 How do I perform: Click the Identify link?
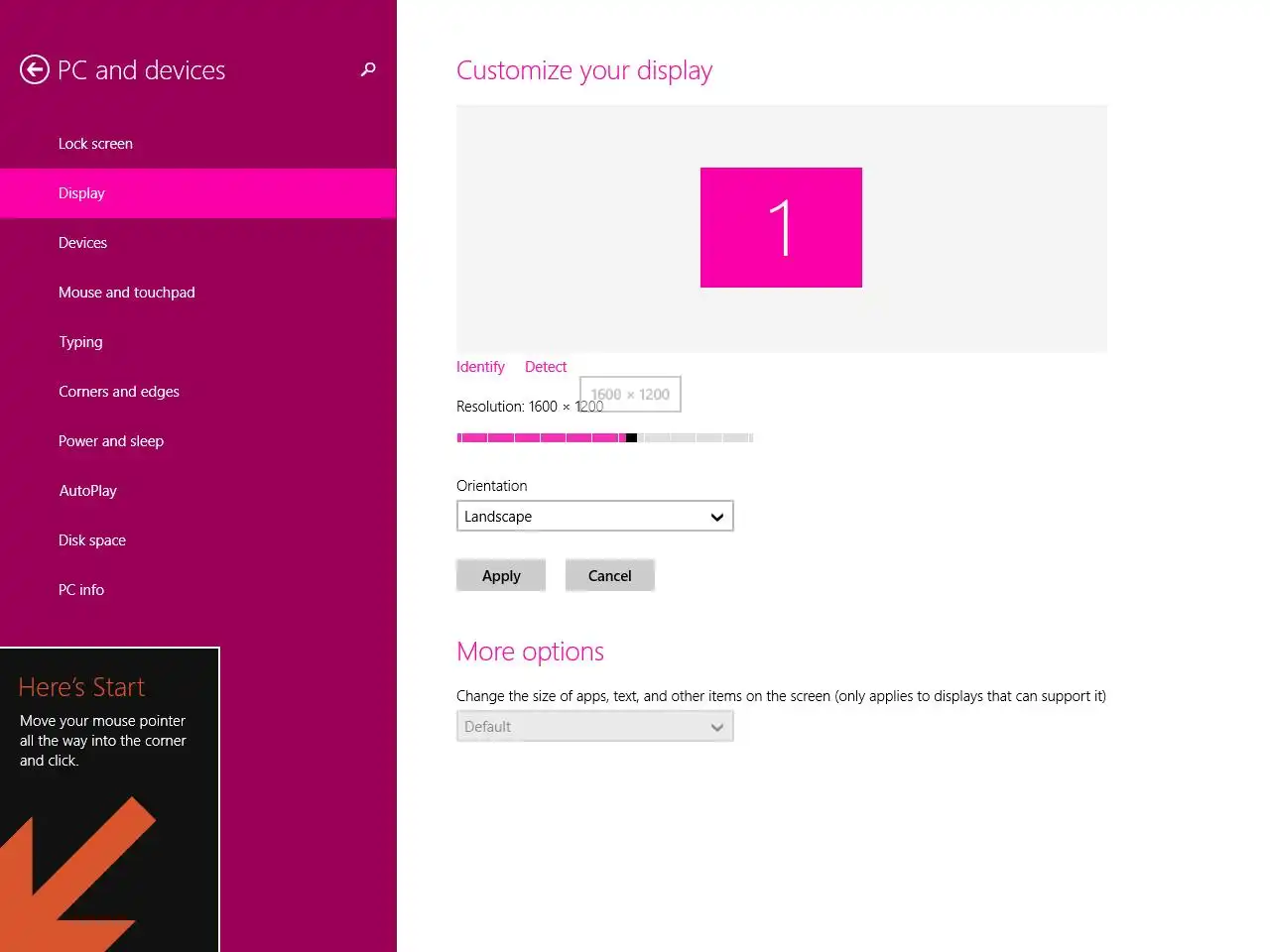[x=480, y=367]
